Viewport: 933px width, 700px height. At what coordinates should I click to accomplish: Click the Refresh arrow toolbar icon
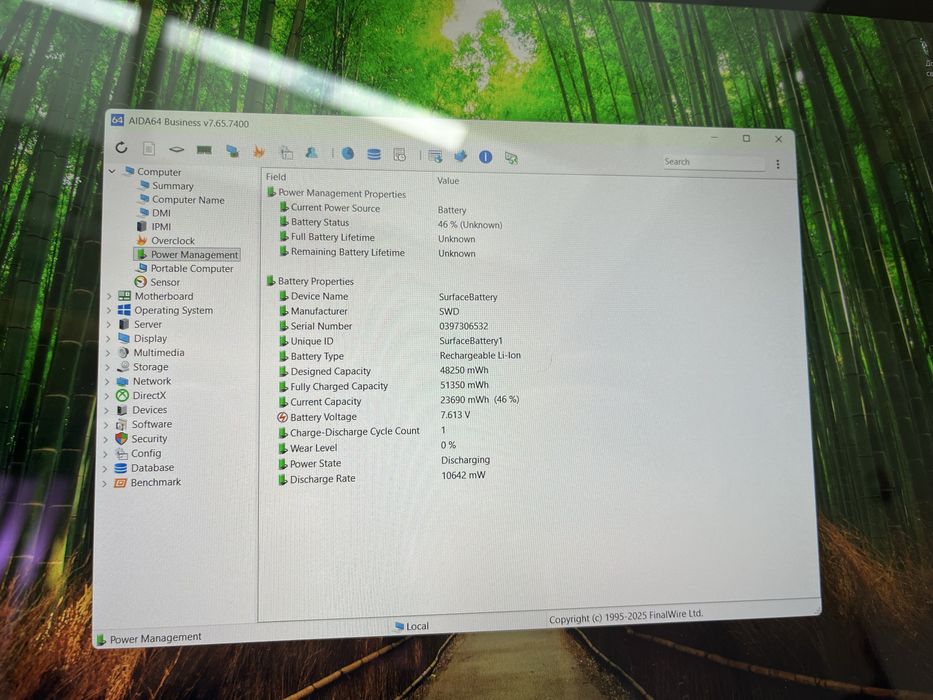[121, 147]
